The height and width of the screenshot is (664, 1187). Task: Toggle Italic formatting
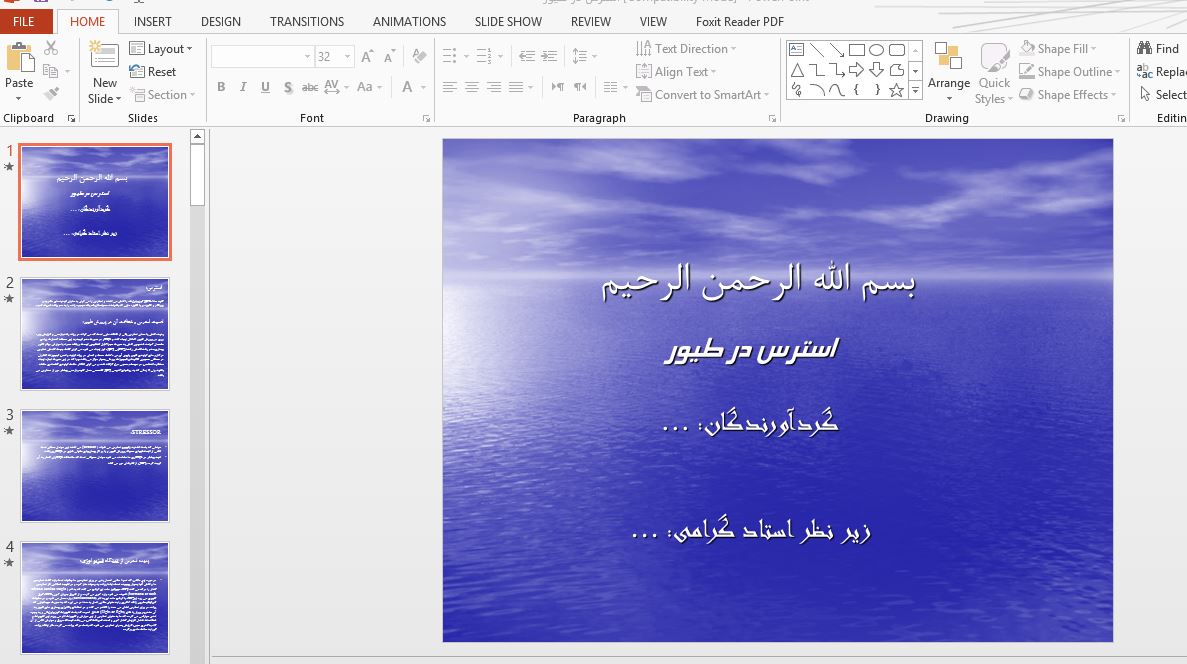[x=243, y=87]
